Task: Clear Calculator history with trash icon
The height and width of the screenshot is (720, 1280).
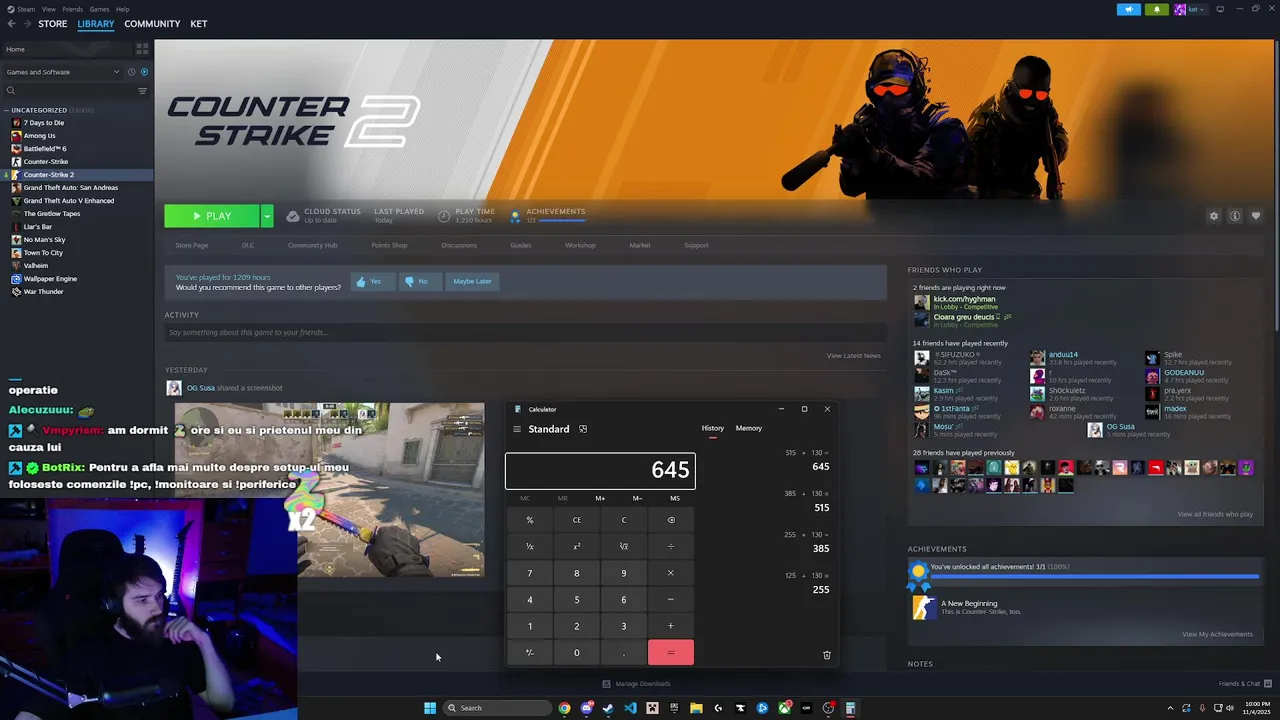Action: pyautogui.click(x=827, y=655)
